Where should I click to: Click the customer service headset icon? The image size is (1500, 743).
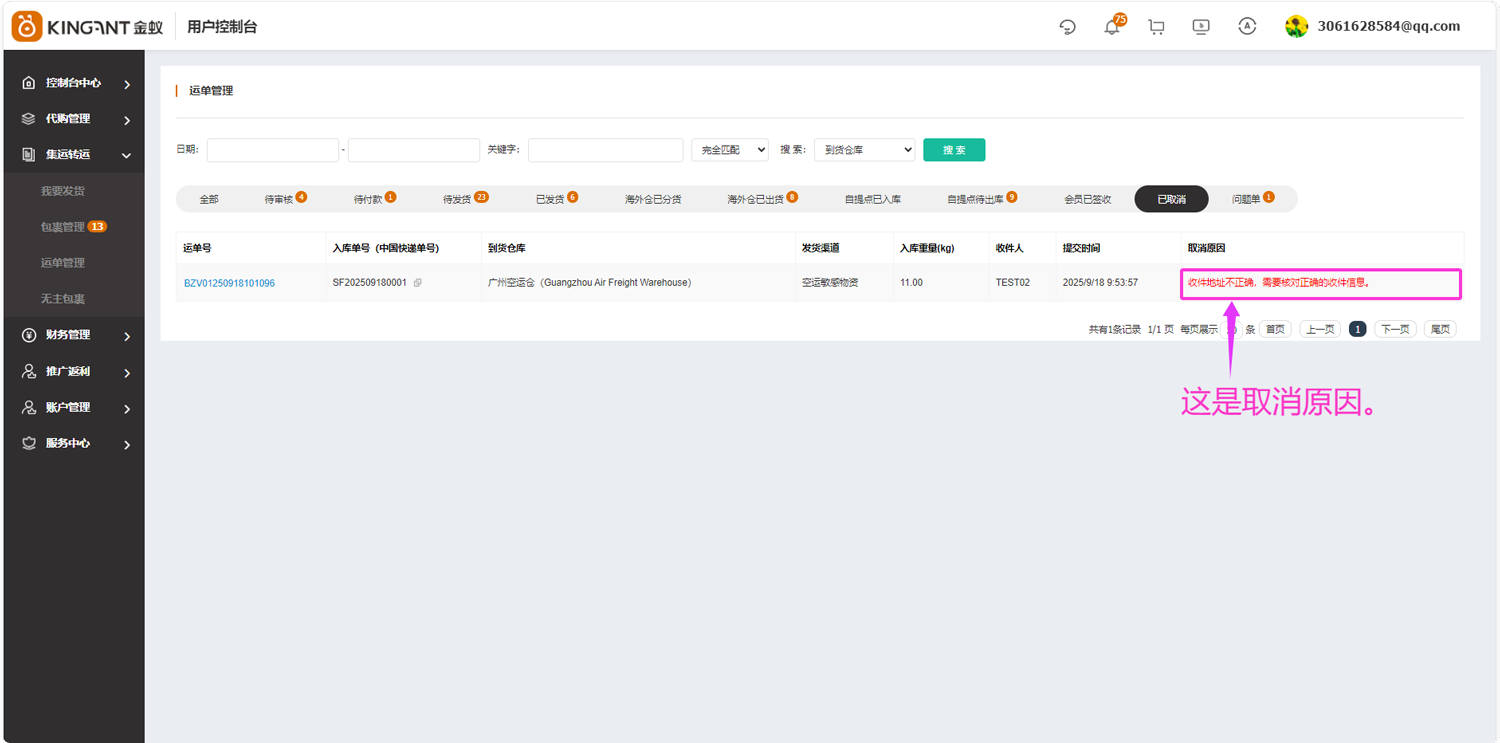pyautogui.click(x=1067, y=27)
